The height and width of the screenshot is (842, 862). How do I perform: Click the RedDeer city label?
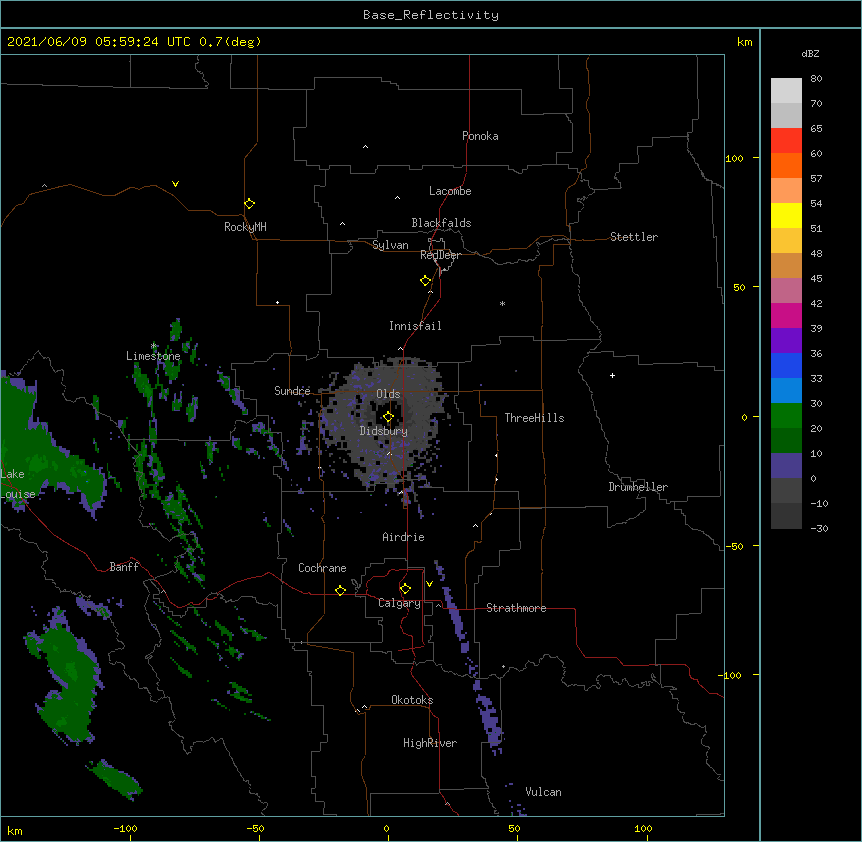[440, 255]
